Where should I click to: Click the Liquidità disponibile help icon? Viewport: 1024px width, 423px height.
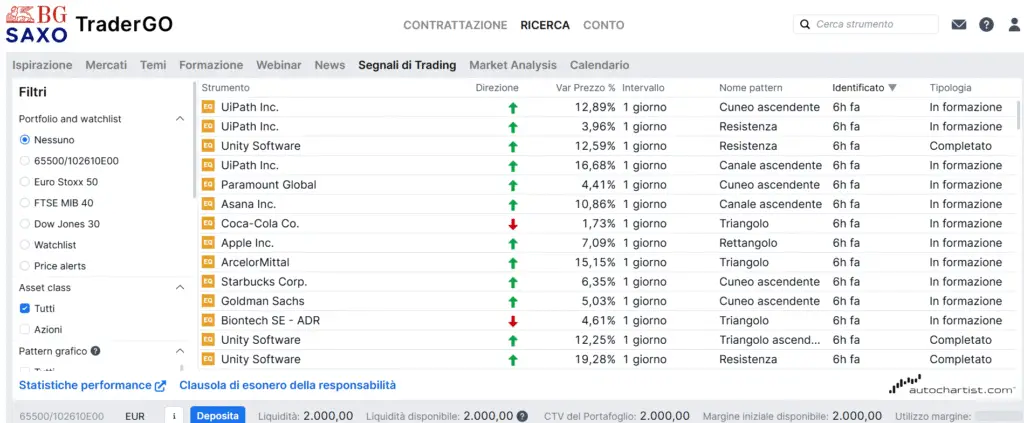pyautogui.click(x=522, y=416)
